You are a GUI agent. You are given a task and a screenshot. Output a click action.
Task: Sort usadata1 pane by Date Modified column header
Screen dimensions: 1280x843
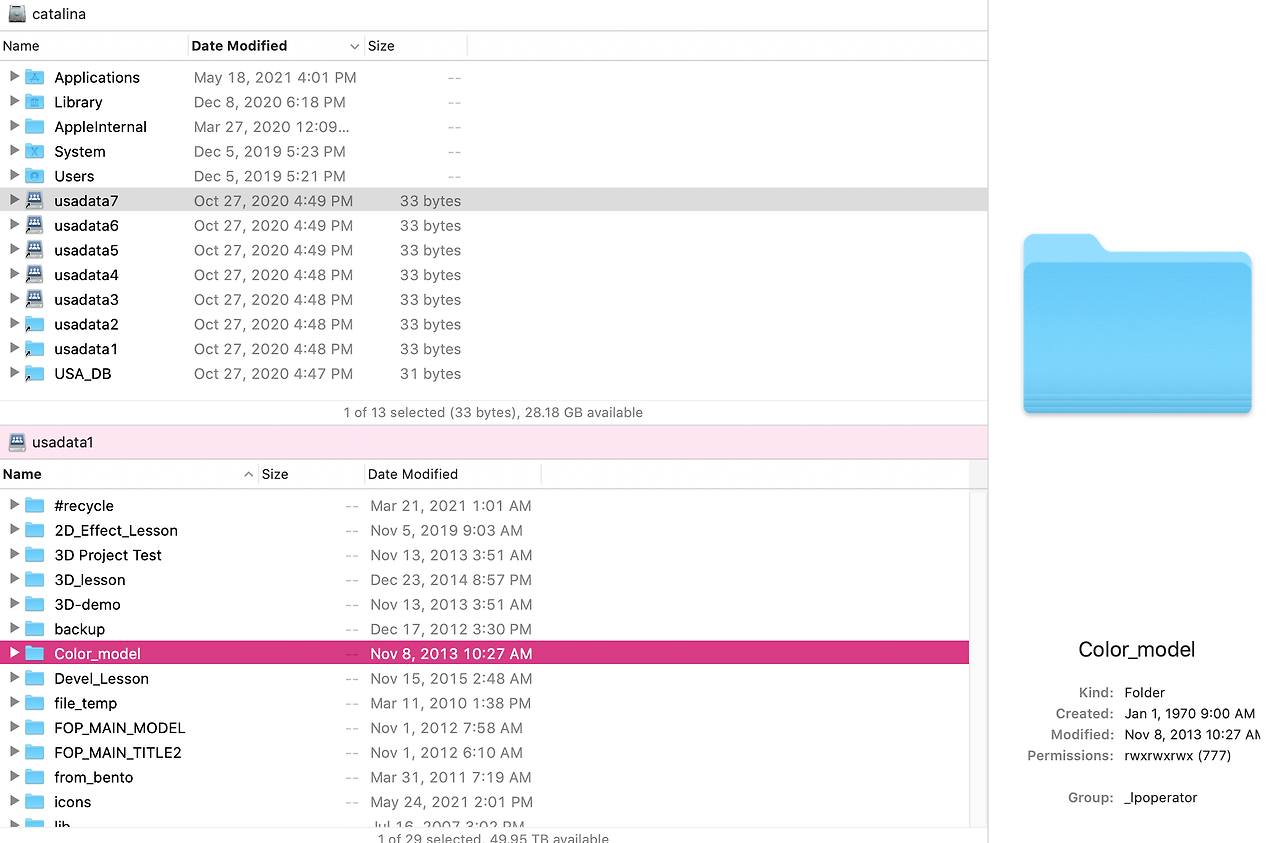pyautogui.click(x=453, y=474)
